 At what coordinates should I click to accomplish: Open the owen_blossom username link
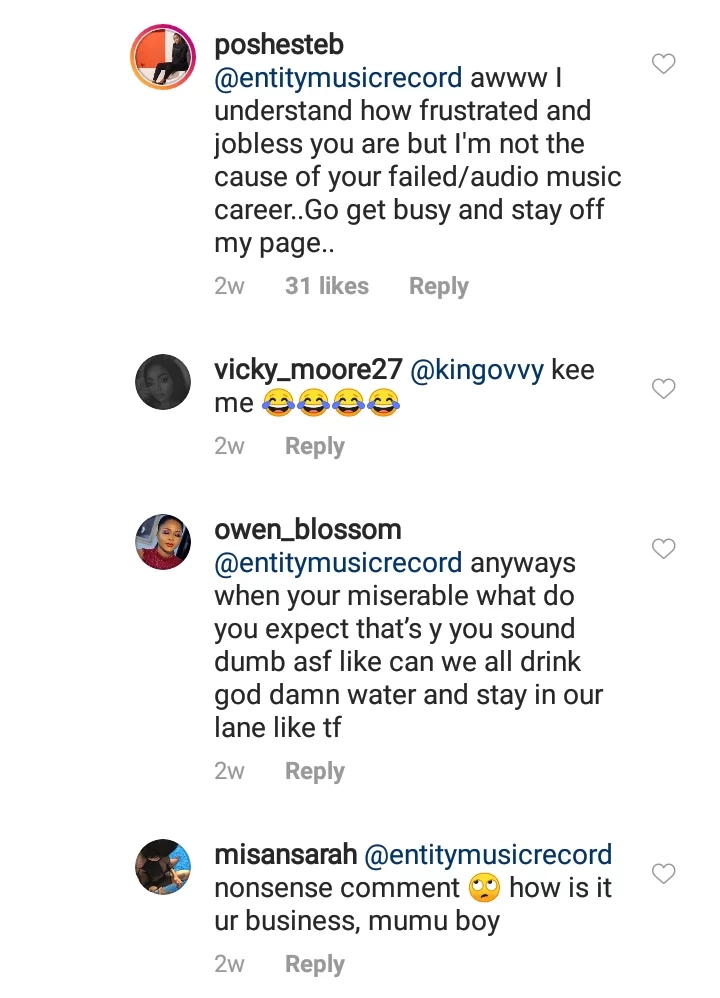tap(308, 530)
